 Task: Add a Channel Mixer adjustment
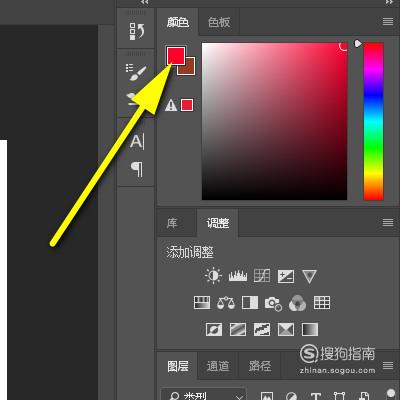coord(297,303)
